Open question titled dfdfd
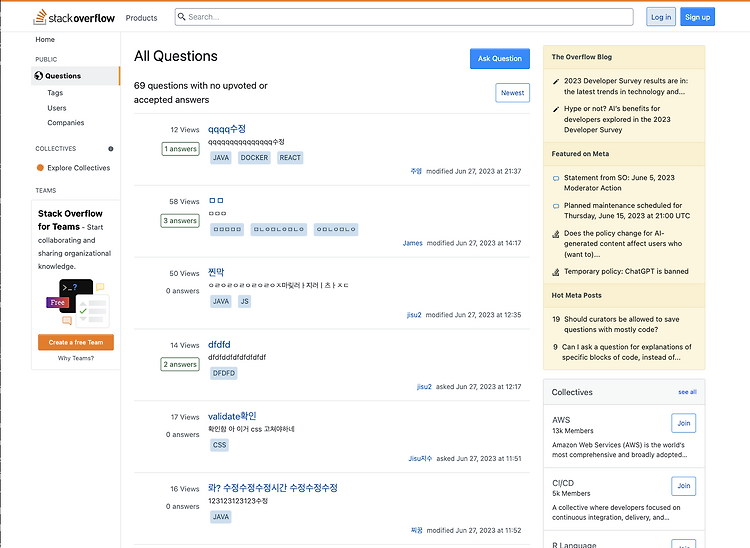 219,345
